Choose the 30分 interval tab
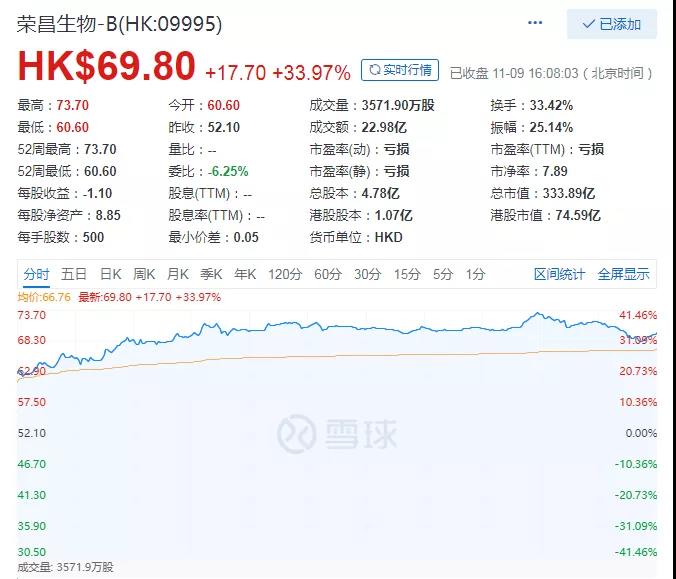Image resolution: width=676 pixels, height=579 pixels. [x=367, y=274]
